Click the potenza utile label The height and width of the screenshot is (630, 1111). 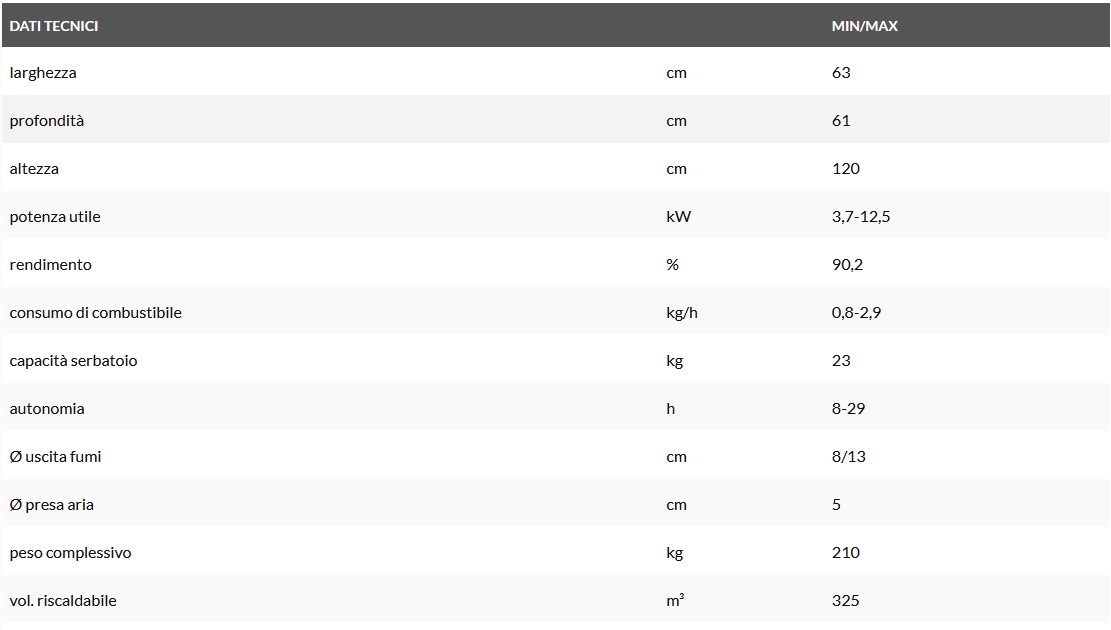coord(55,217)
